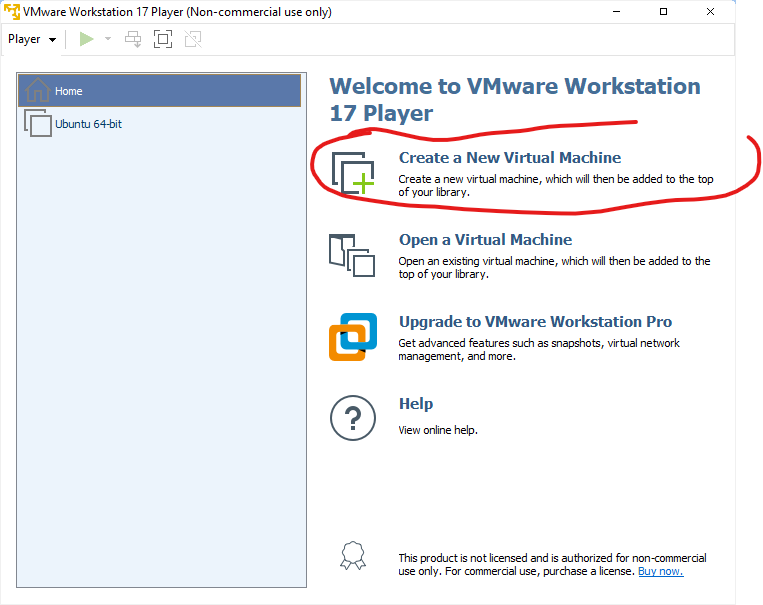763x605 pixels.
Task: Click the green Power On play button
Action: click(x=87, y=39)
